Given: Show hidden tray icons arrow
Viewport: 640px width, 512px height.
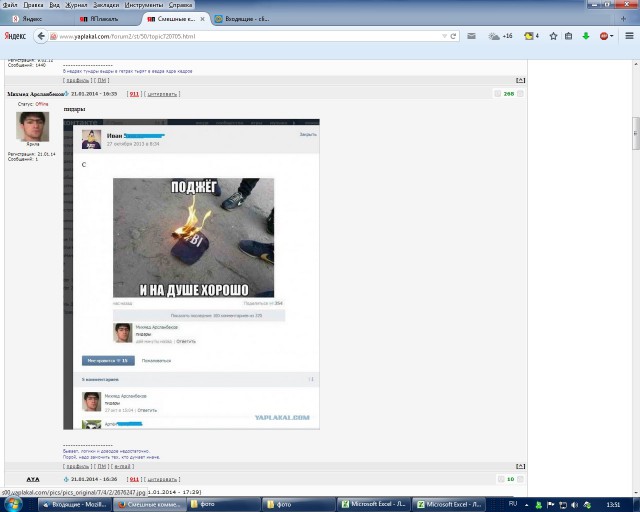Looking at the screenshot, I should click(527, 505).
